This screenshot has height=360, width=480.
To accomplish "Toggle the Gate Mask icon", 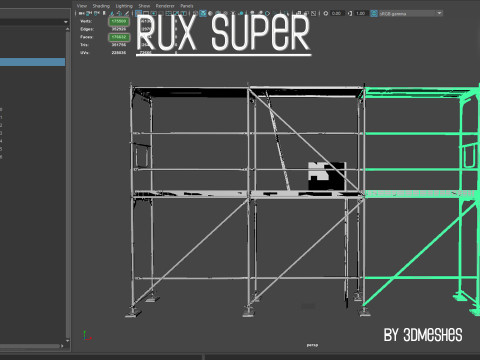I will (x=161, y=13).
